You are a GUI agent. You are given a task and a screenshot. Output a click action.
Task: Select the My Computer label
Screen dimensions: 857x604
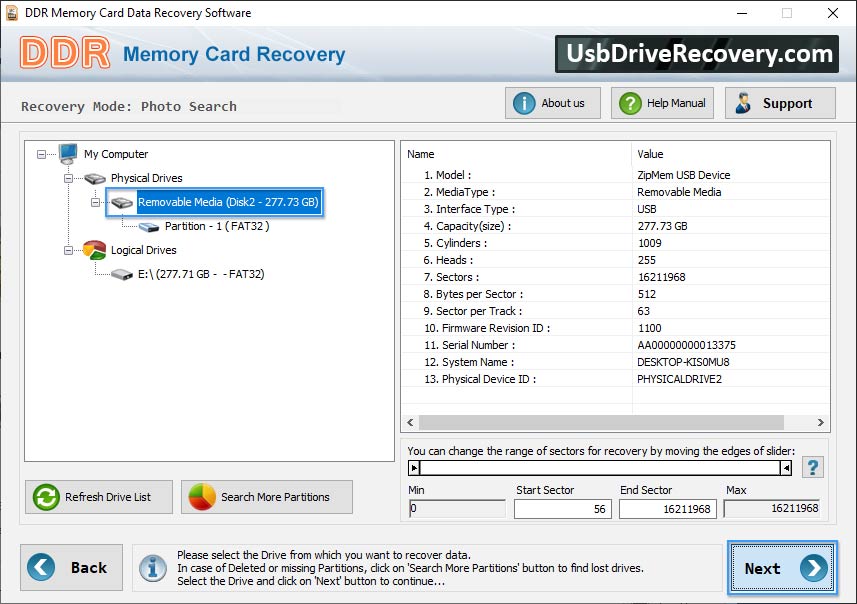(116, 154)
